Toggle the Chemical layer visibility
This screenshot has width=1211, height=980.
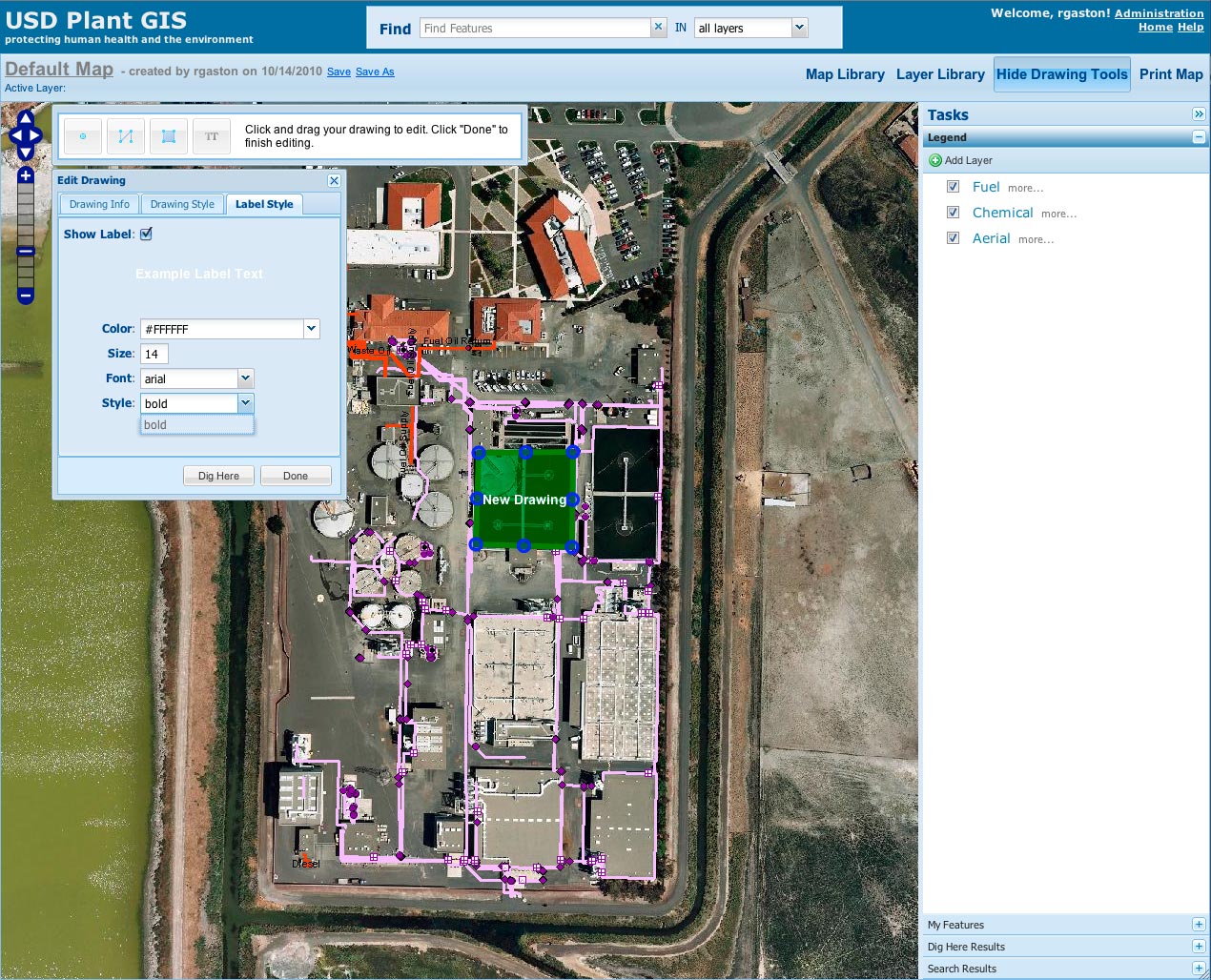point(953,212)
